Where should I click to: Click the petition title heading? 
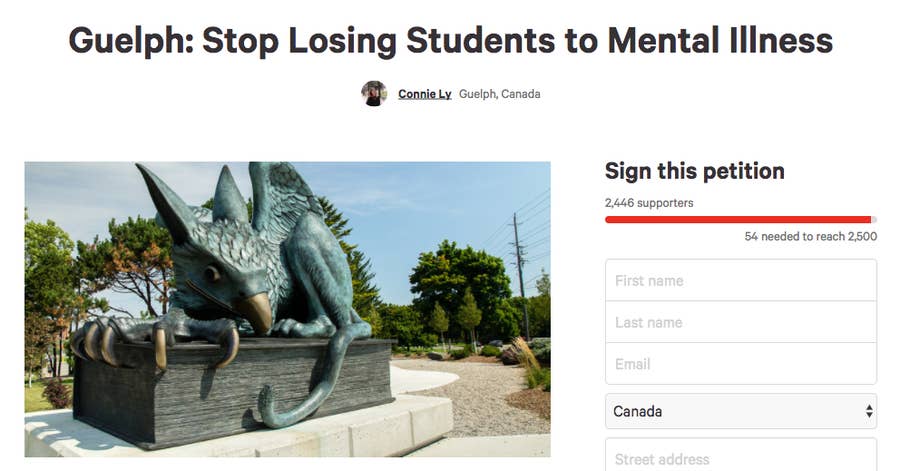[450, 41]
